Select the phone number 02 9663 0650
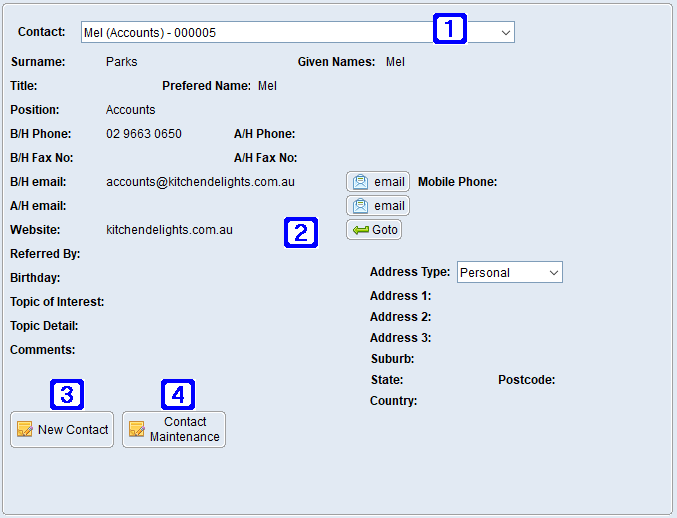 pyautogui.click(x=144, y=134)
